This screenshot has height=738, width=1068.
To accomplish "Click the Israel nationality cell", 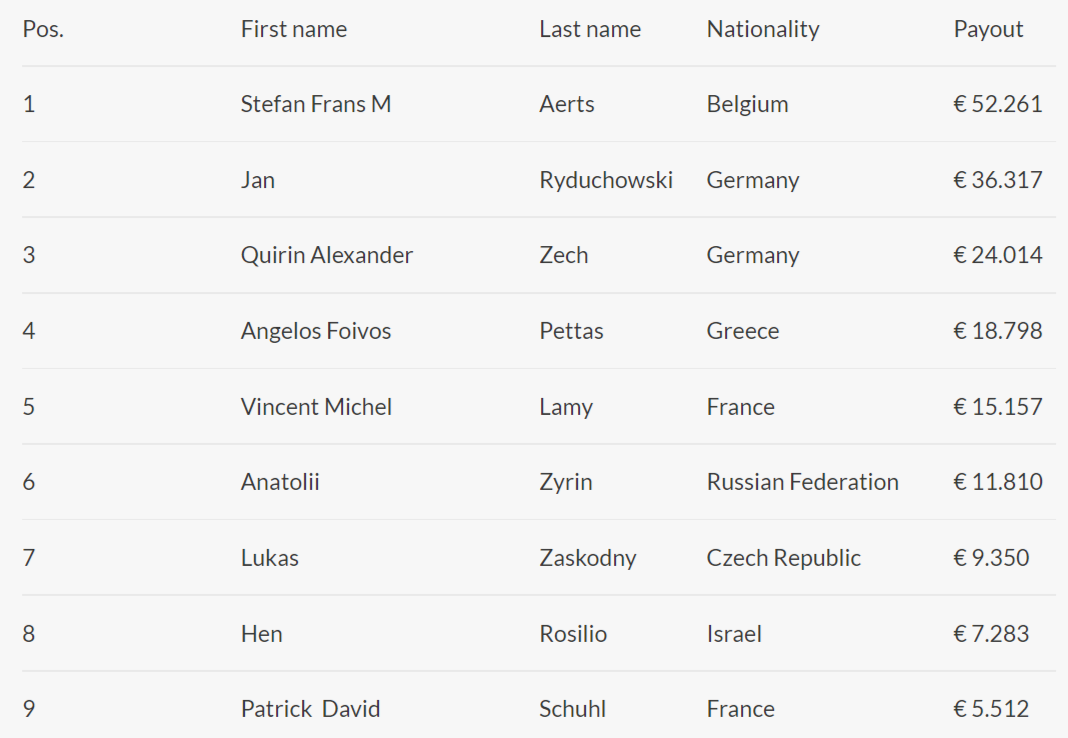I will [734, 634].
